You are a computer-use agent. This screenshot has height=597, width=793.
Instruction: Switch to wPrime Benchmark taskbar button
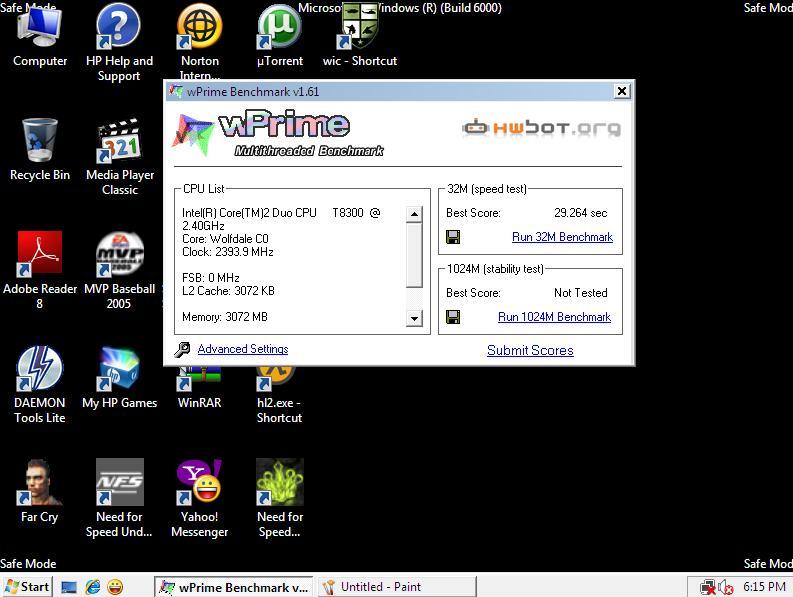(x=234, y=587)
